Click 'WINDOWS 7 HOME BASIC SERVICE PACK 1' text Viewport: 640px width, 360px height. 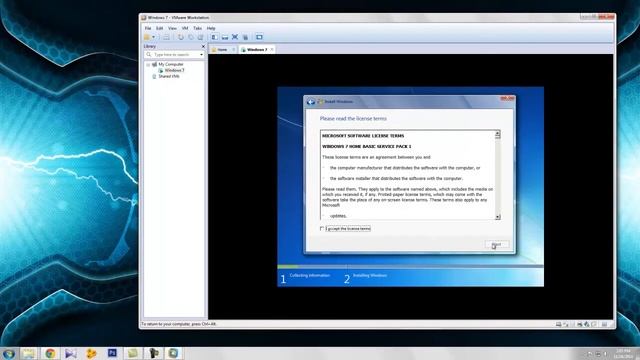click(367, 146)
